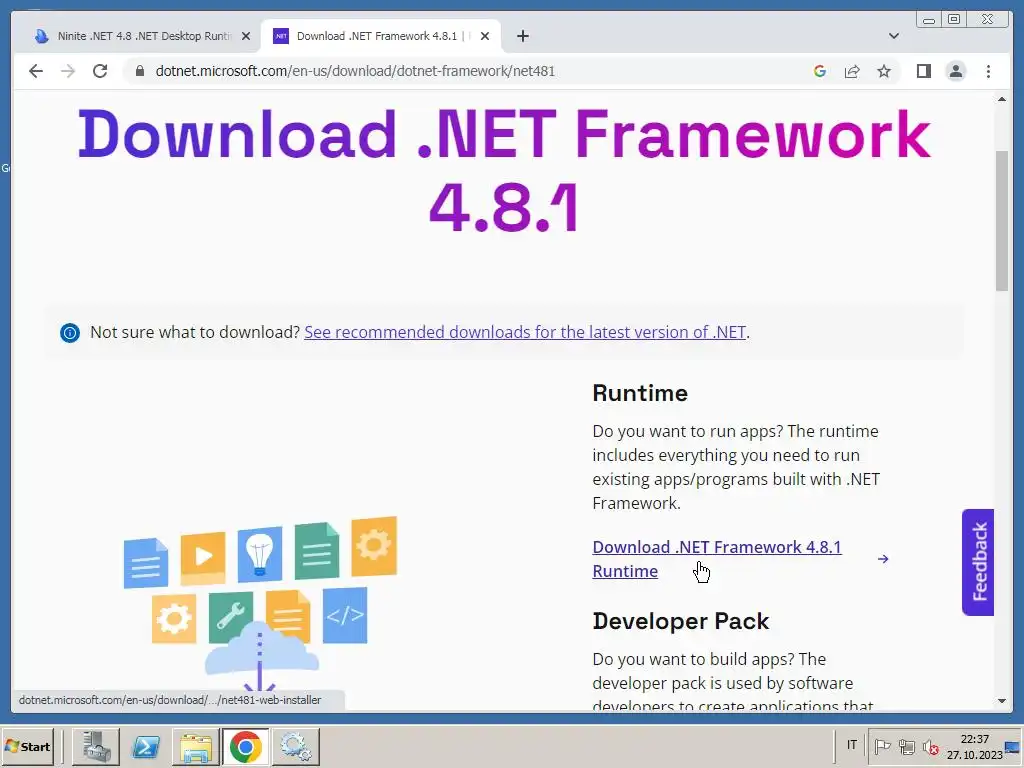
Task: Restore down the Chrome window
Action: coord(954,20)
